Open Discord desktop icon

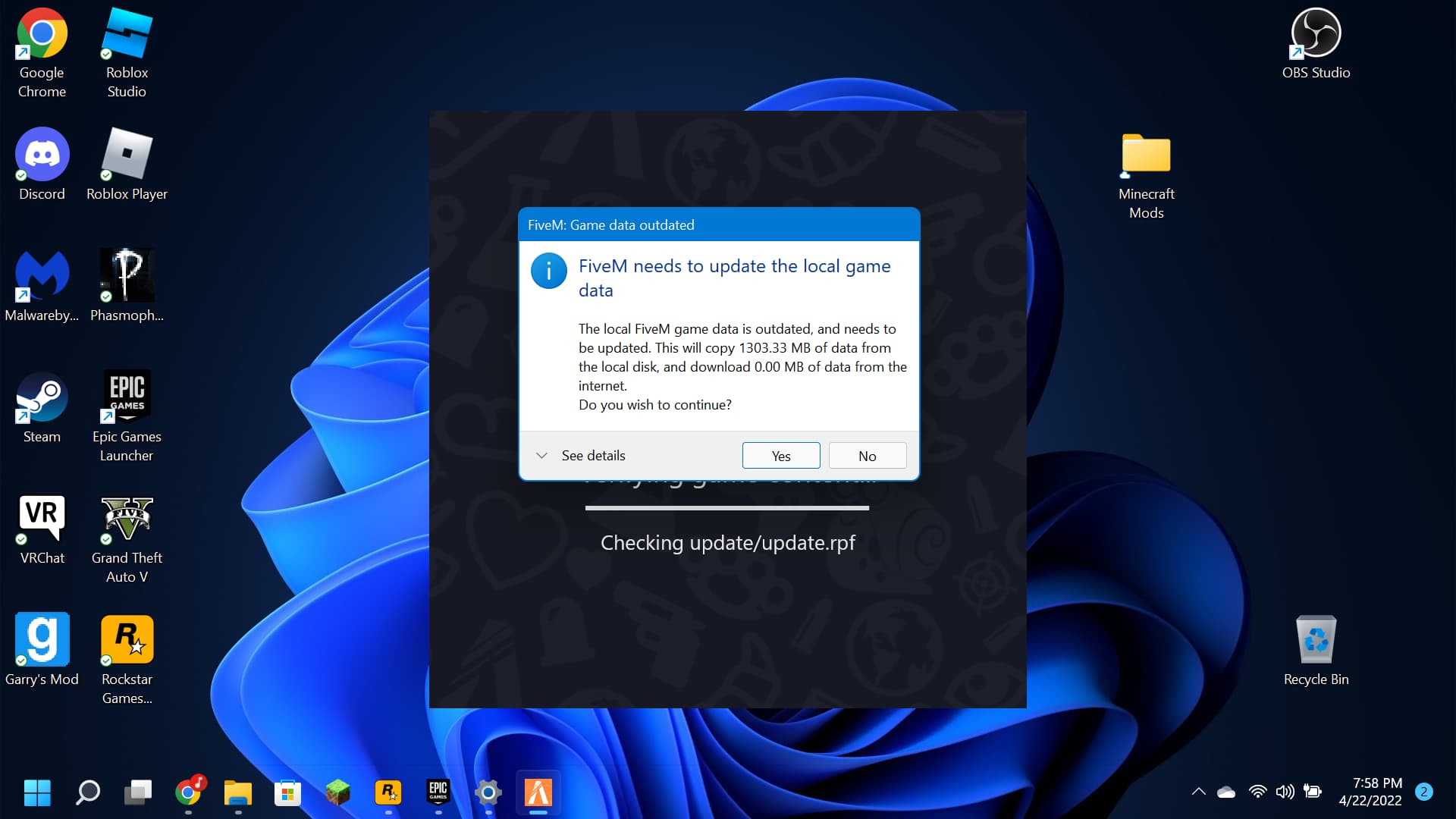click(x=42, y=155)
